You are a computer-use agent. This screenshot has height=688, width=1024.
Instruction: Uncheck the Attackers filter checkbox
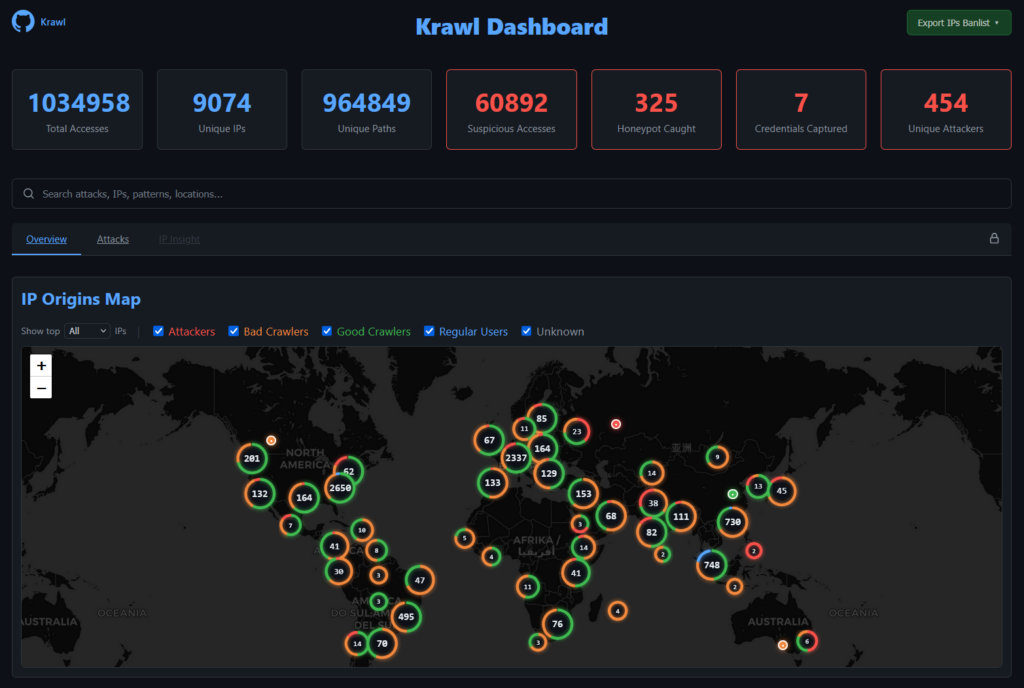pos(158,331)
